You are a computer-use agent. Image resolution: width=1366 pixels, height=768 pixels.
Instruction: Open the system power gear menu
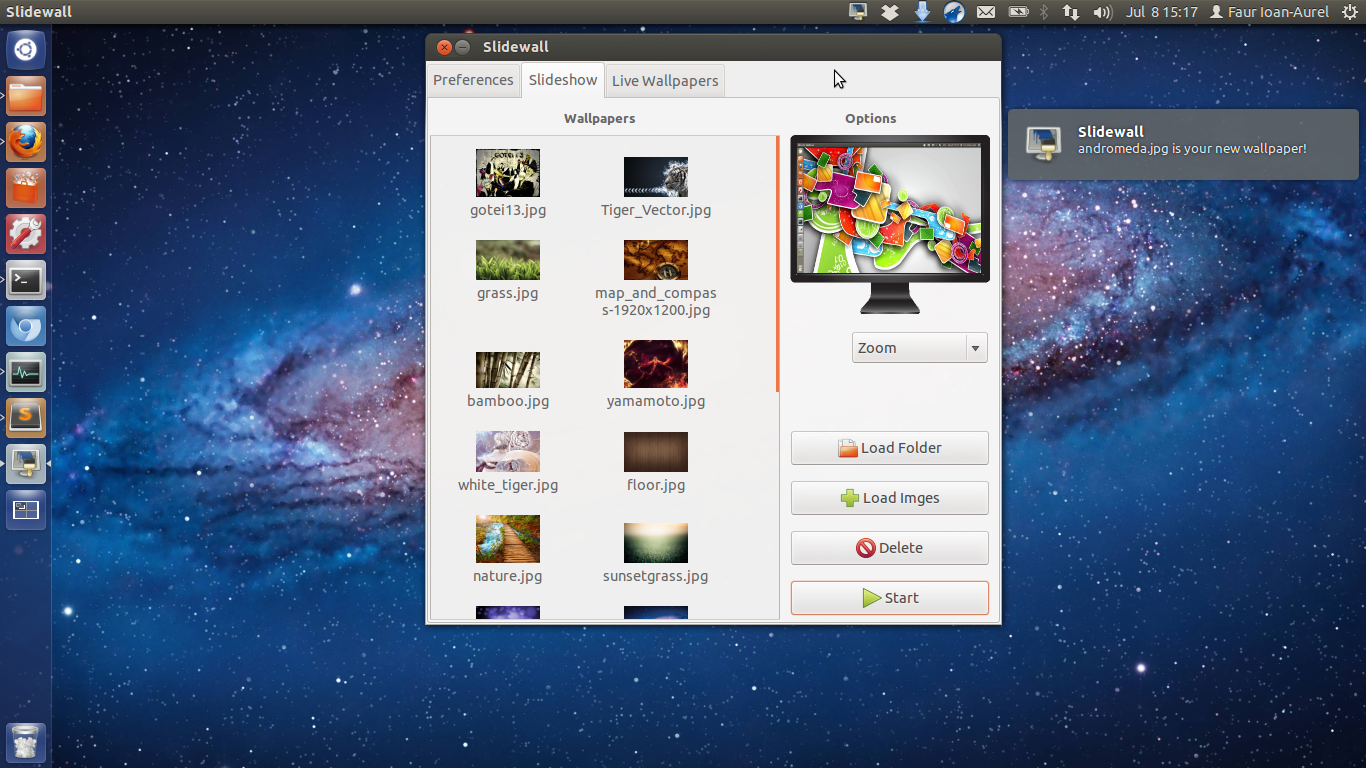1351,12
